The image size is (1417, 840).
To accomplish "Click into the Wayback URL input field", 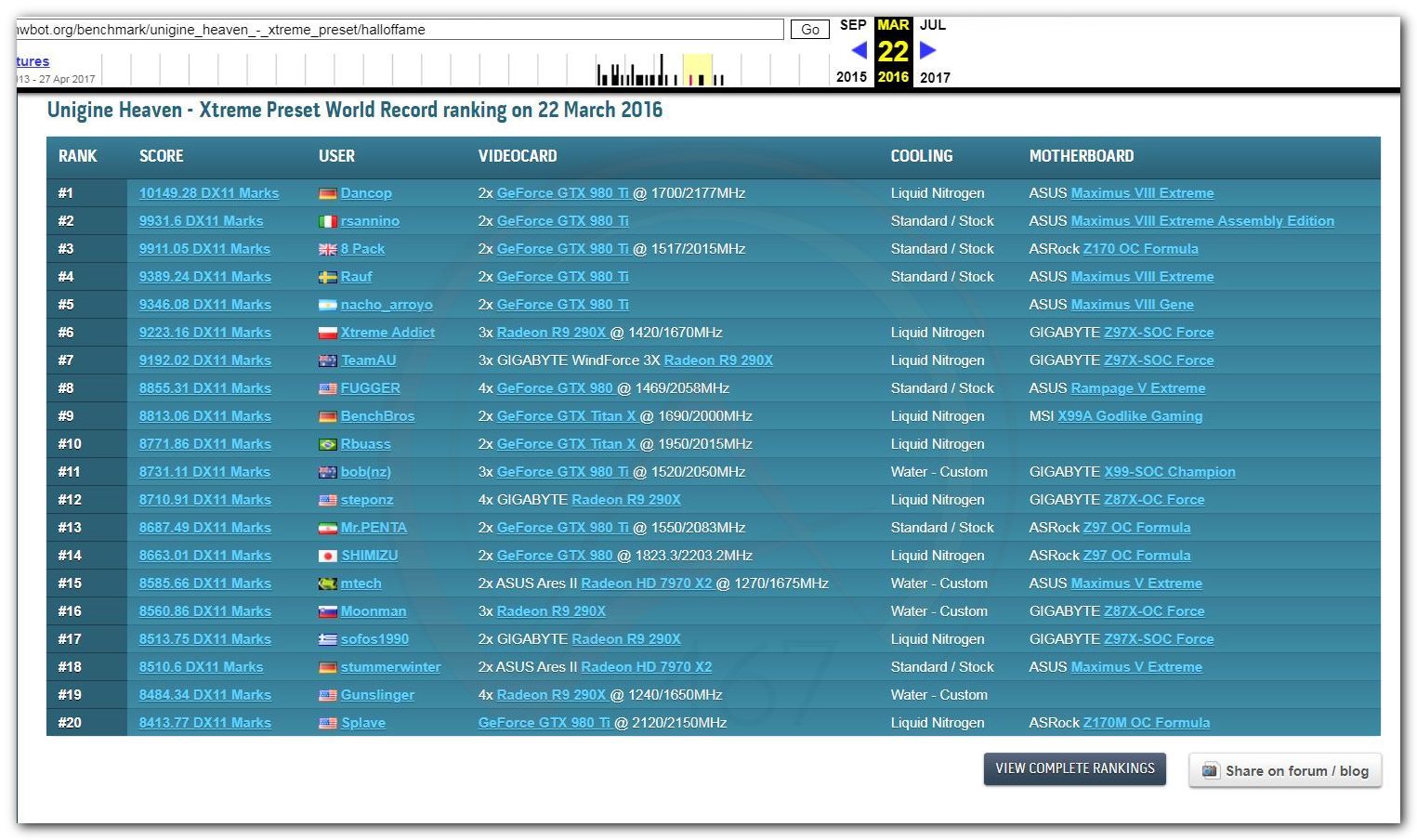I will 400,30.
